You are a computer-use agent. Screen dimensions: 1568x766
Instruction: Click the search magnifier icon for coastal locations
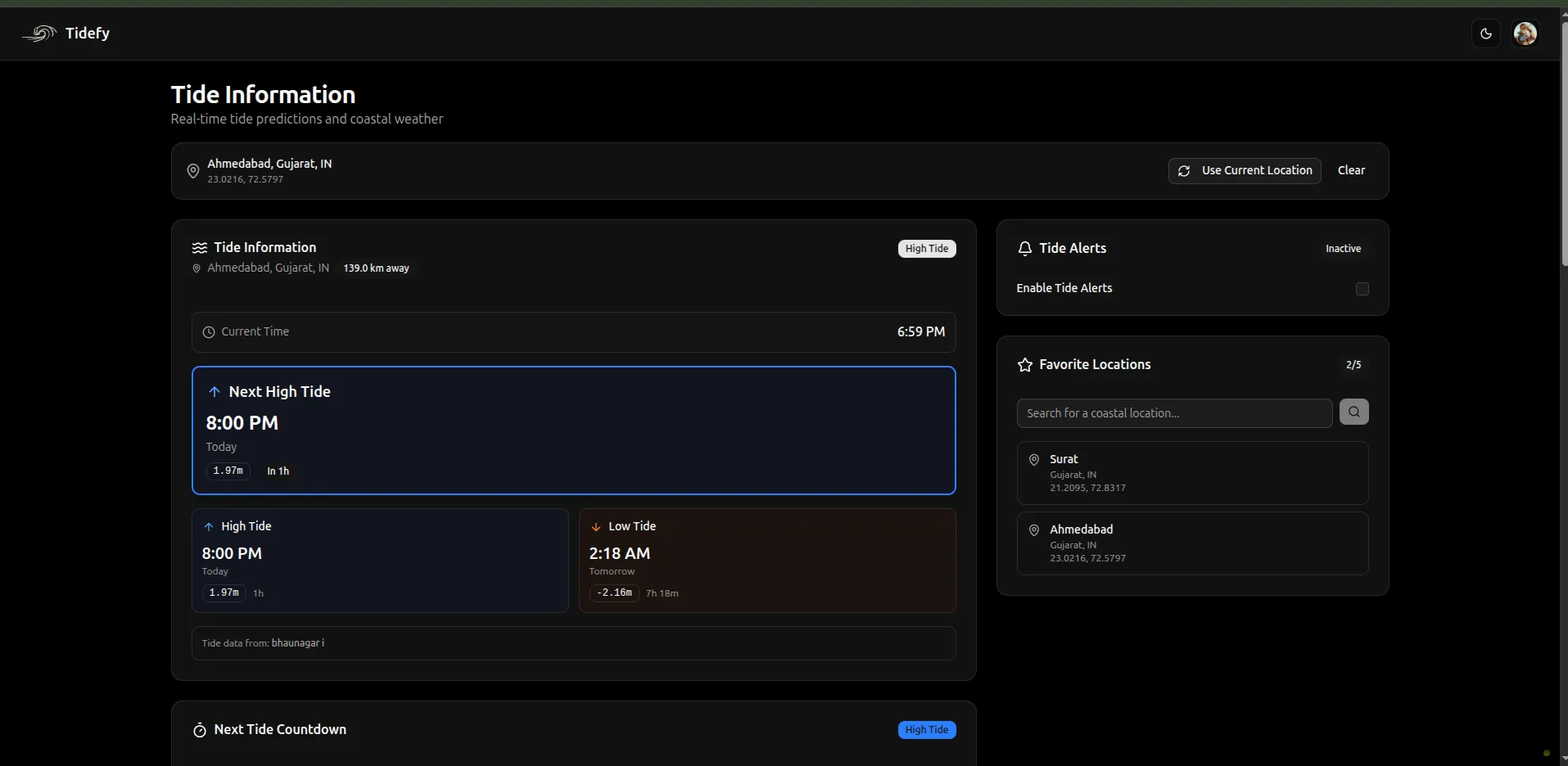(x=1354, y=412)
